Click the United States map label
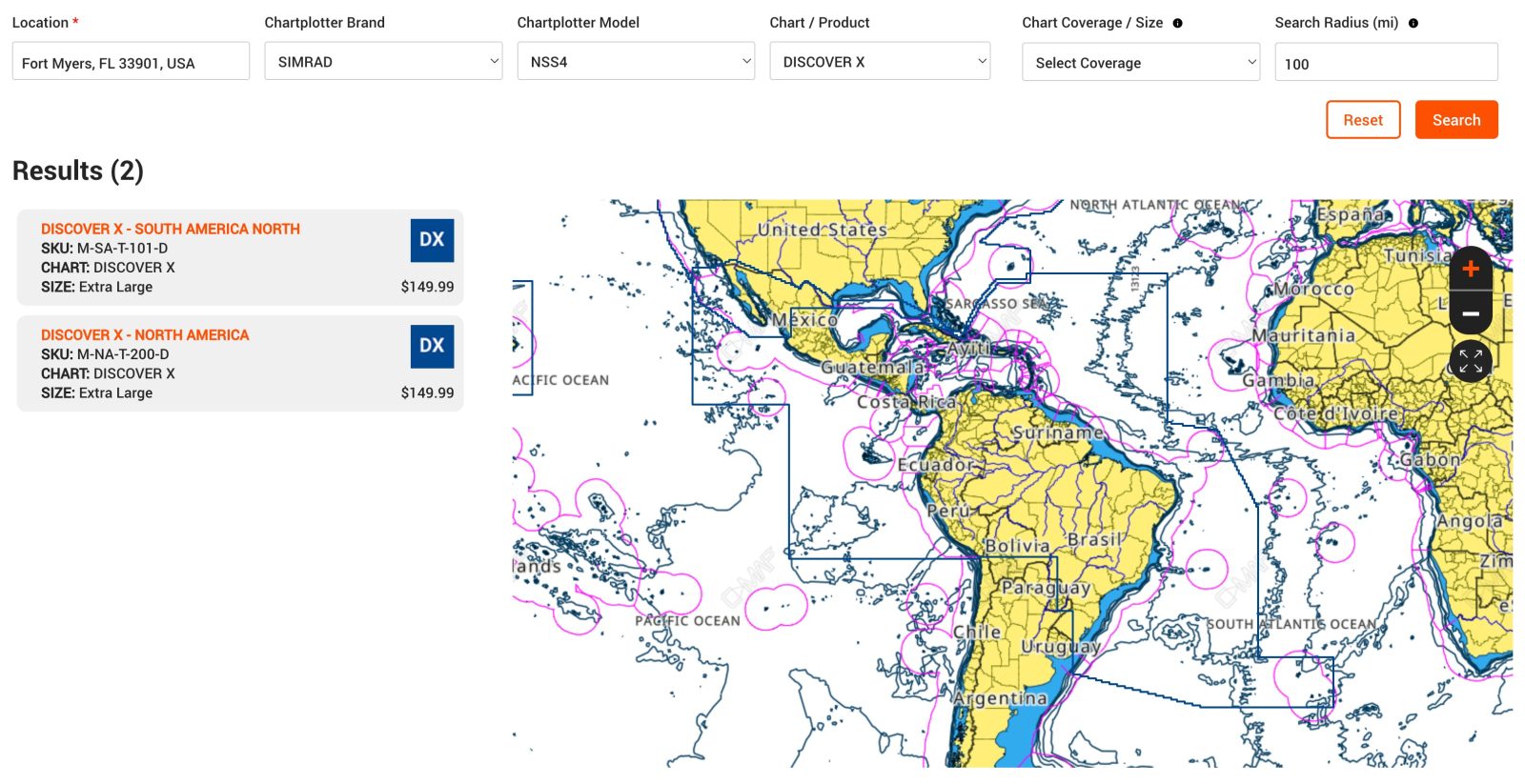This screenshot has width=1525, height=784. (x=822, y=230)
